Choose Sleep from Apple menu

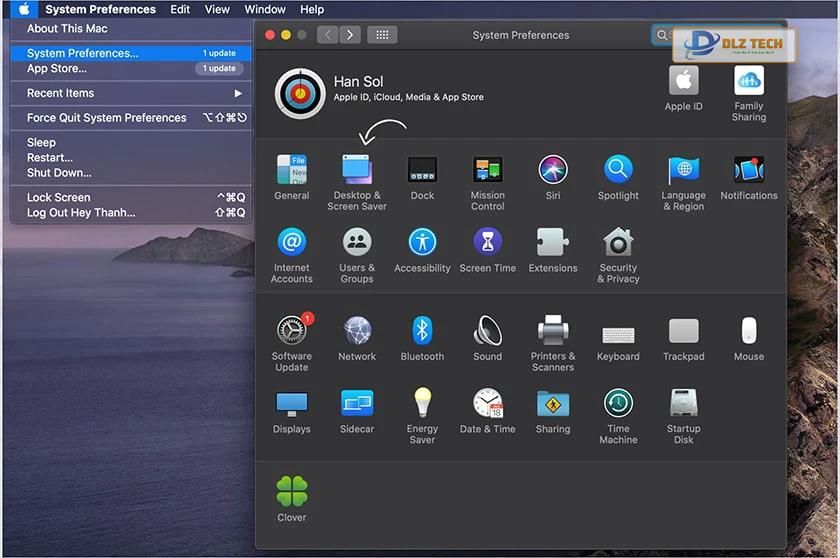(131, 142)
